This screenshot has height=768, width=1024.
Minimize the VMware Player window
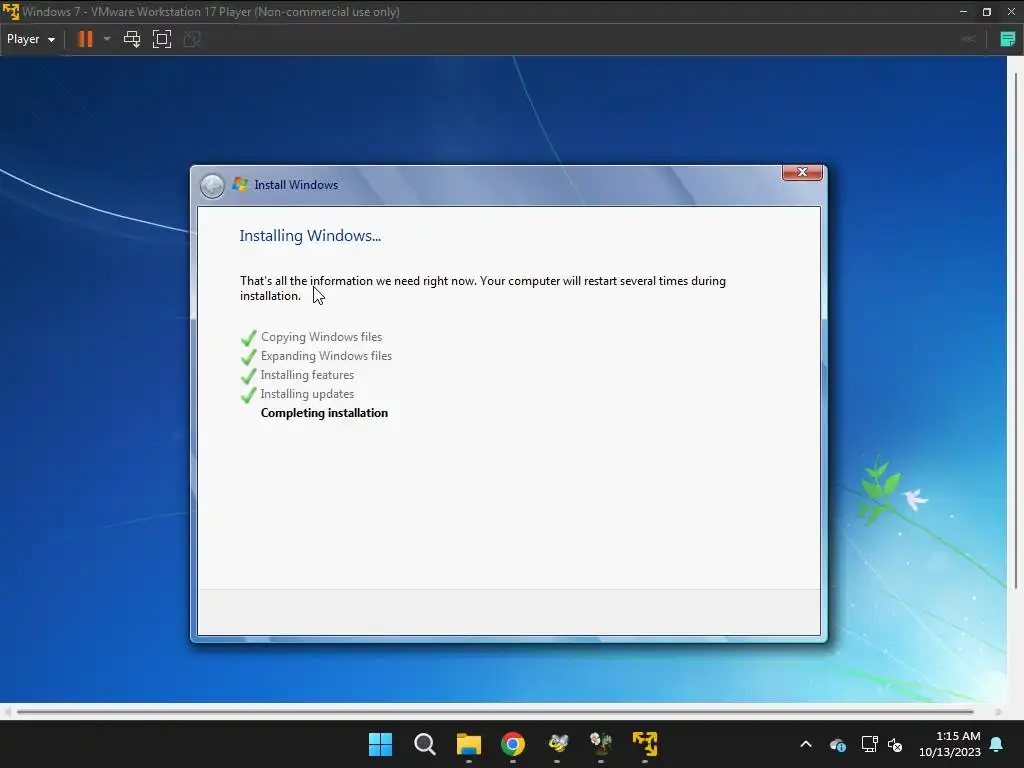pyautogui.click(x=963, y=12)
